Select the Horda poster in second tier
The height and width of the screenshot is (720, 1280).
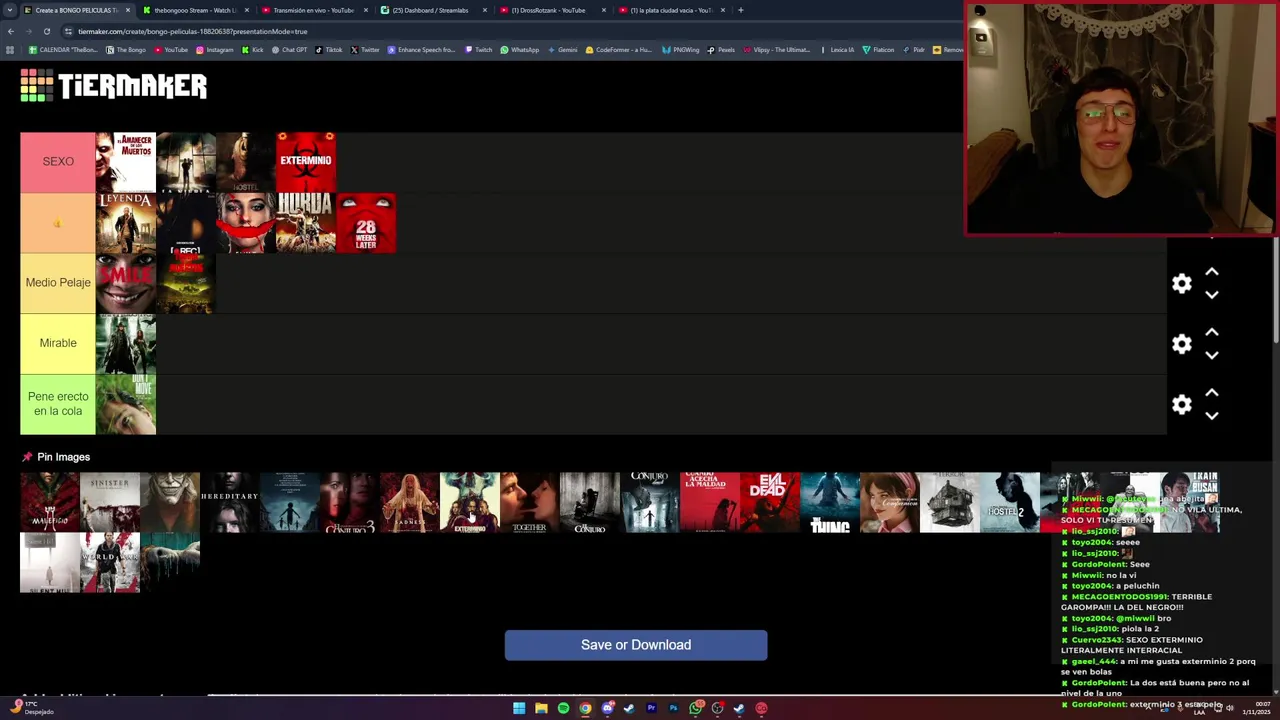tap(306, 223)
